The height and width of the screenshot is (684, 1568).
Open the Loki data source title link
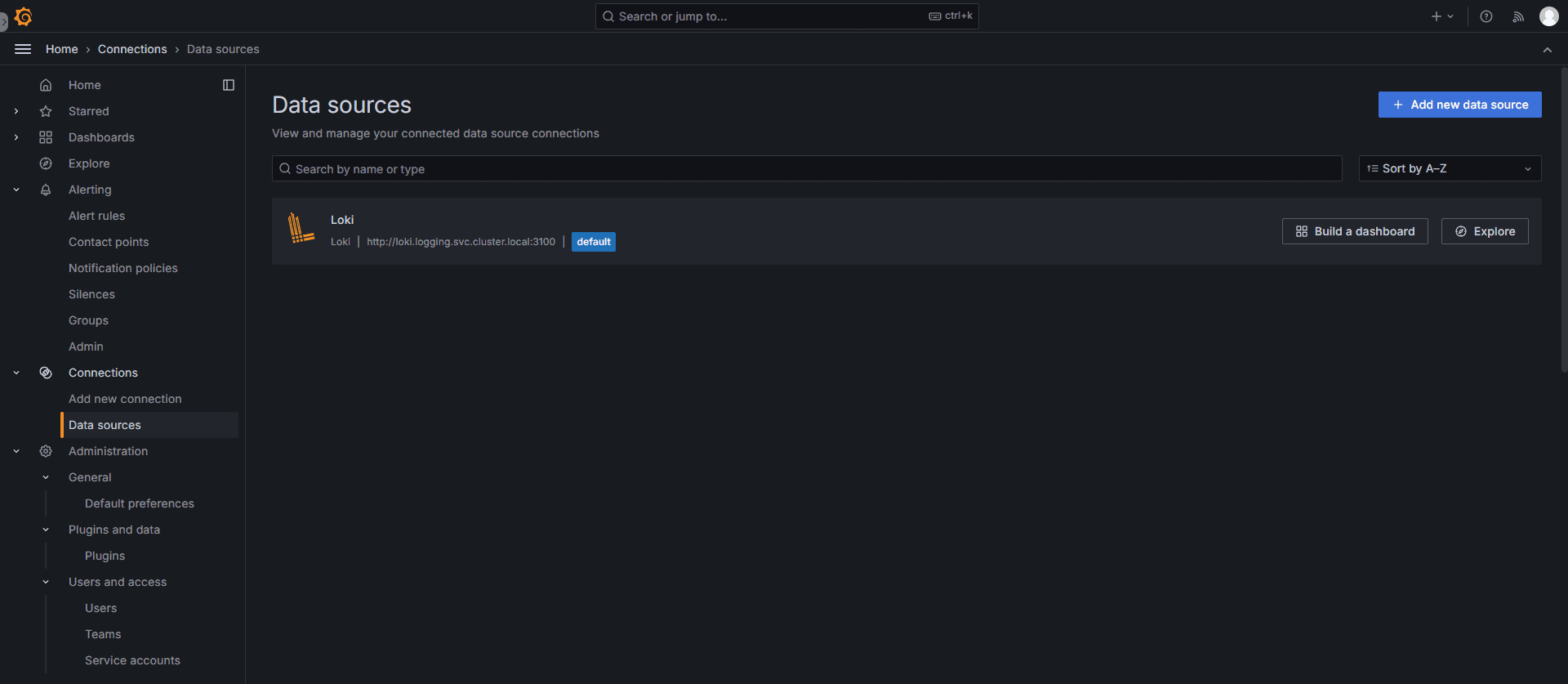tap(342, 220)
